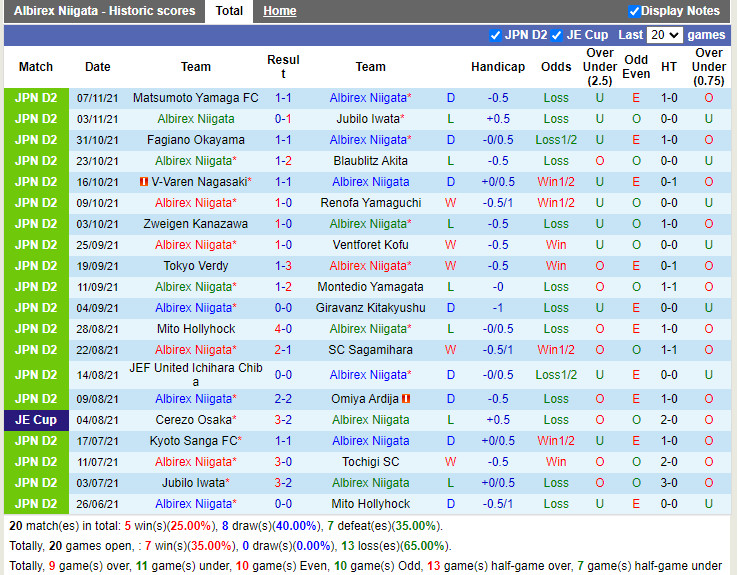Click the Match column header
This screenshot has width=738, height=575.
click(36, 67)
